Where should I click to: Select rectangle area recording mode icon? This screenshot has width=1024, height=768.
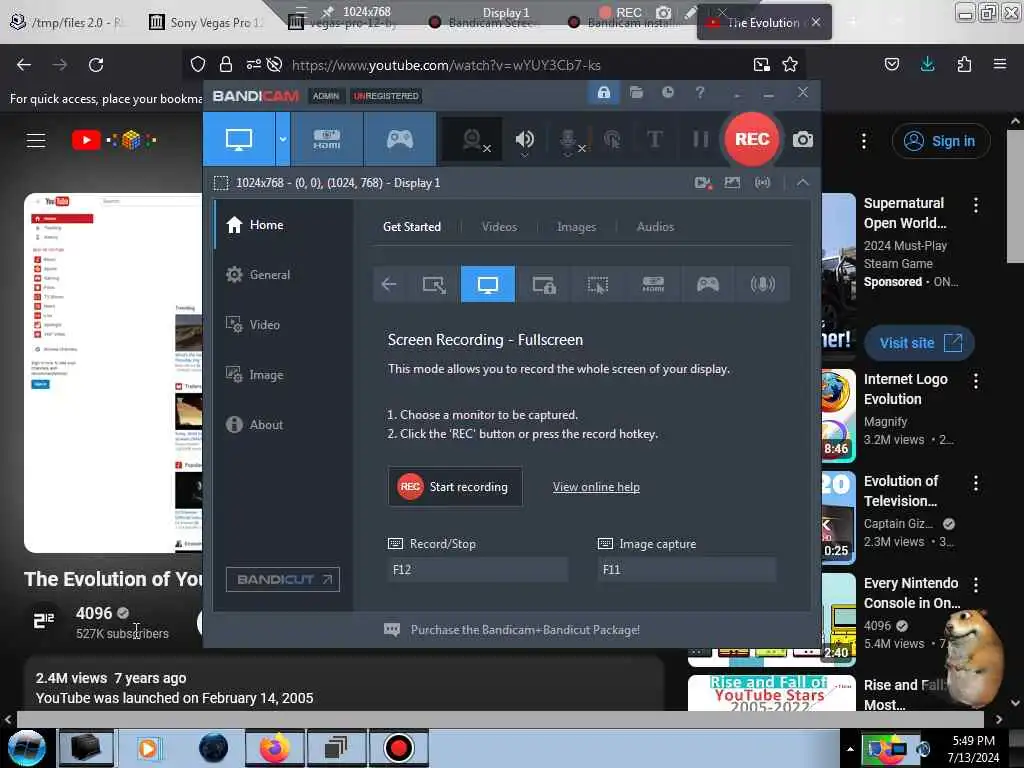tap(434, 284)
